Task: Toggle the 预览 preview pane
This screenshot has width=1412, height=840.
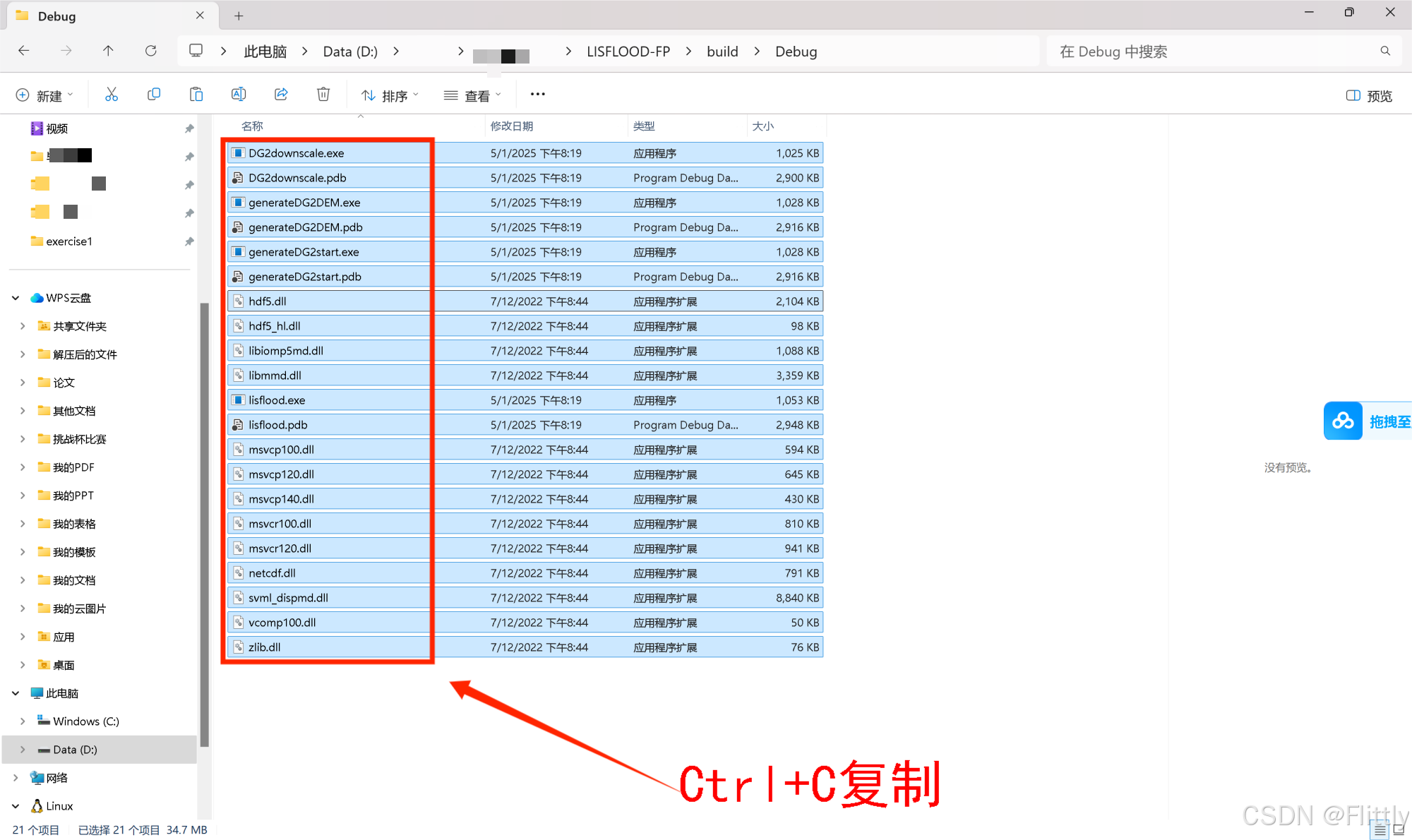Action: click(x=1367, y=95)
